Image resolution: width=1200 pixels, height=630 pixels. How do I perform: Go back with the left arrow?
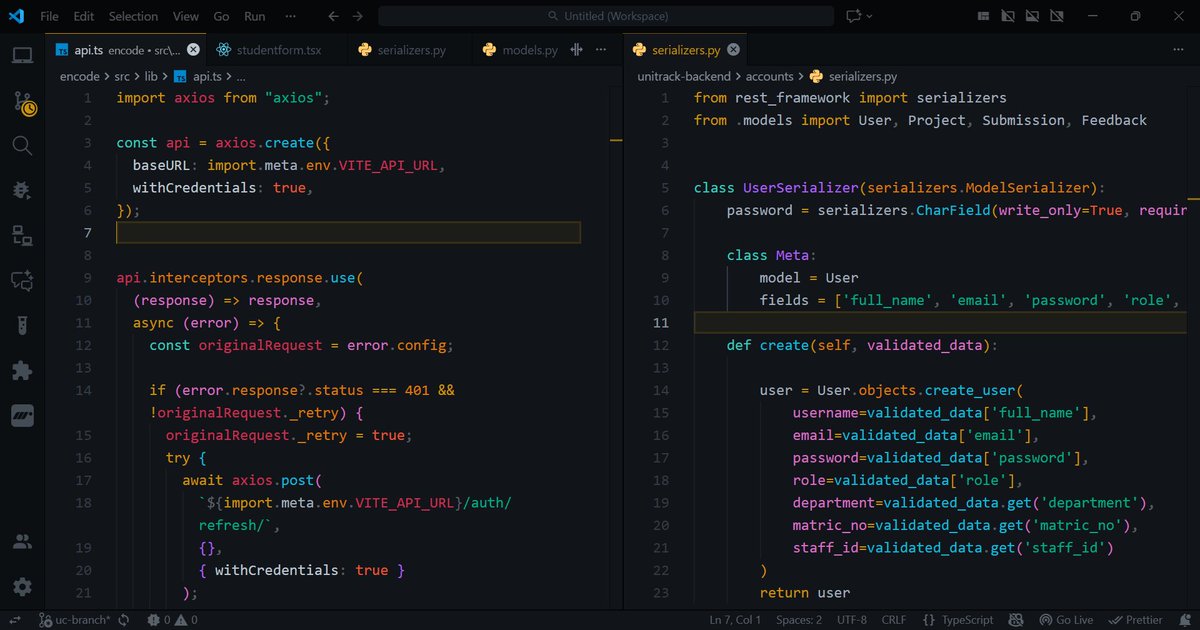point(334,16)
